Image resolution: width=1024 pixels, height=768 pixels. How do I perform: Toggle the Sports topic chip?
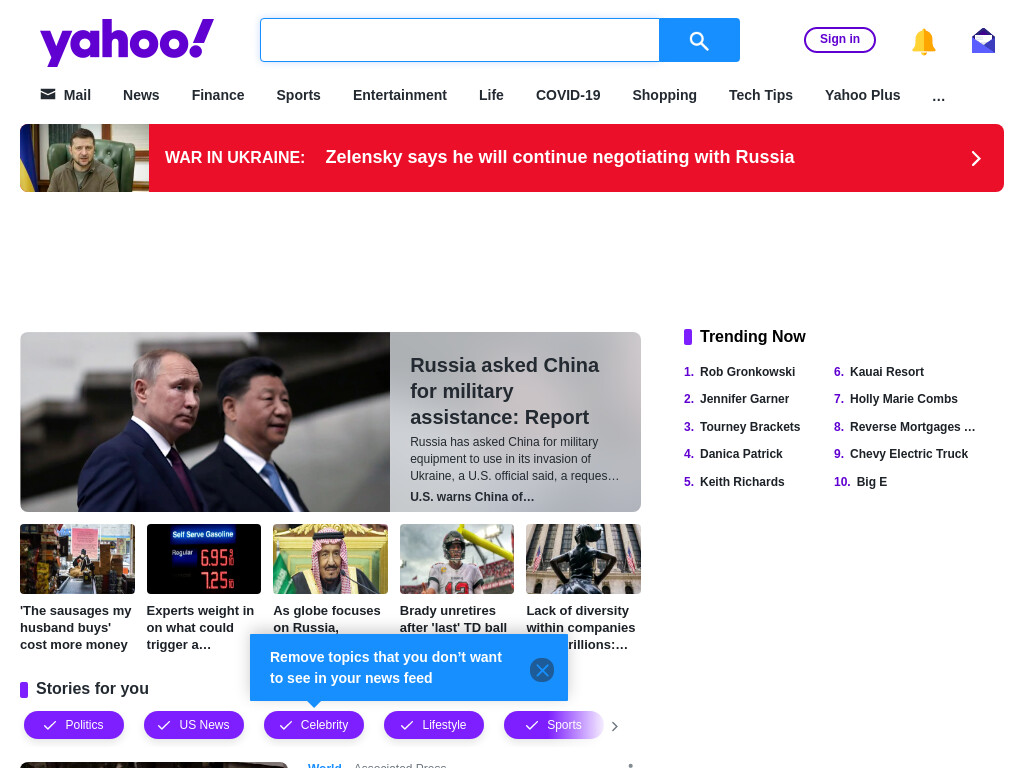tap(554, 725)
